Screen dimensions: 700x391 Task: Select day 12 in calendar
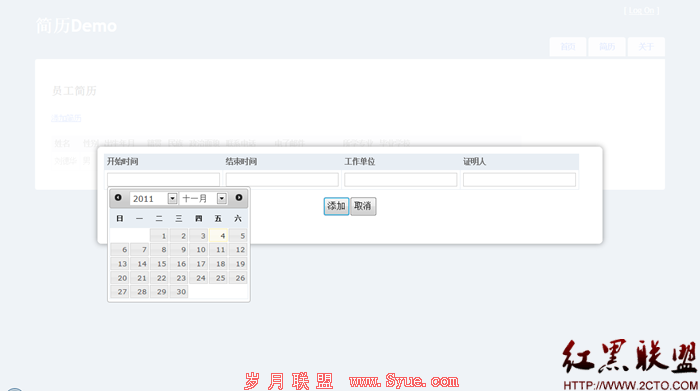coord(238,250)
